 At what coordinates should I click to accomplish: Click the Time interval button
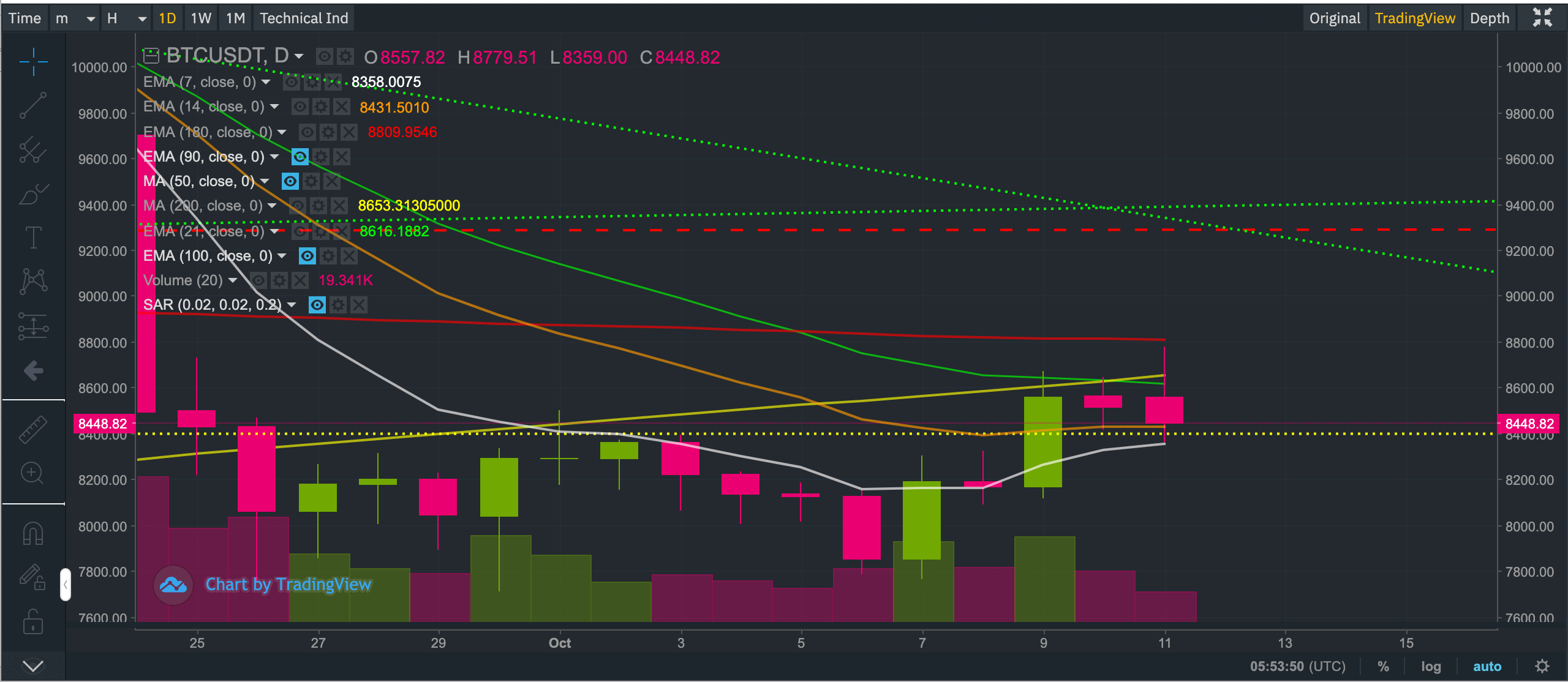tap(24, 18)
